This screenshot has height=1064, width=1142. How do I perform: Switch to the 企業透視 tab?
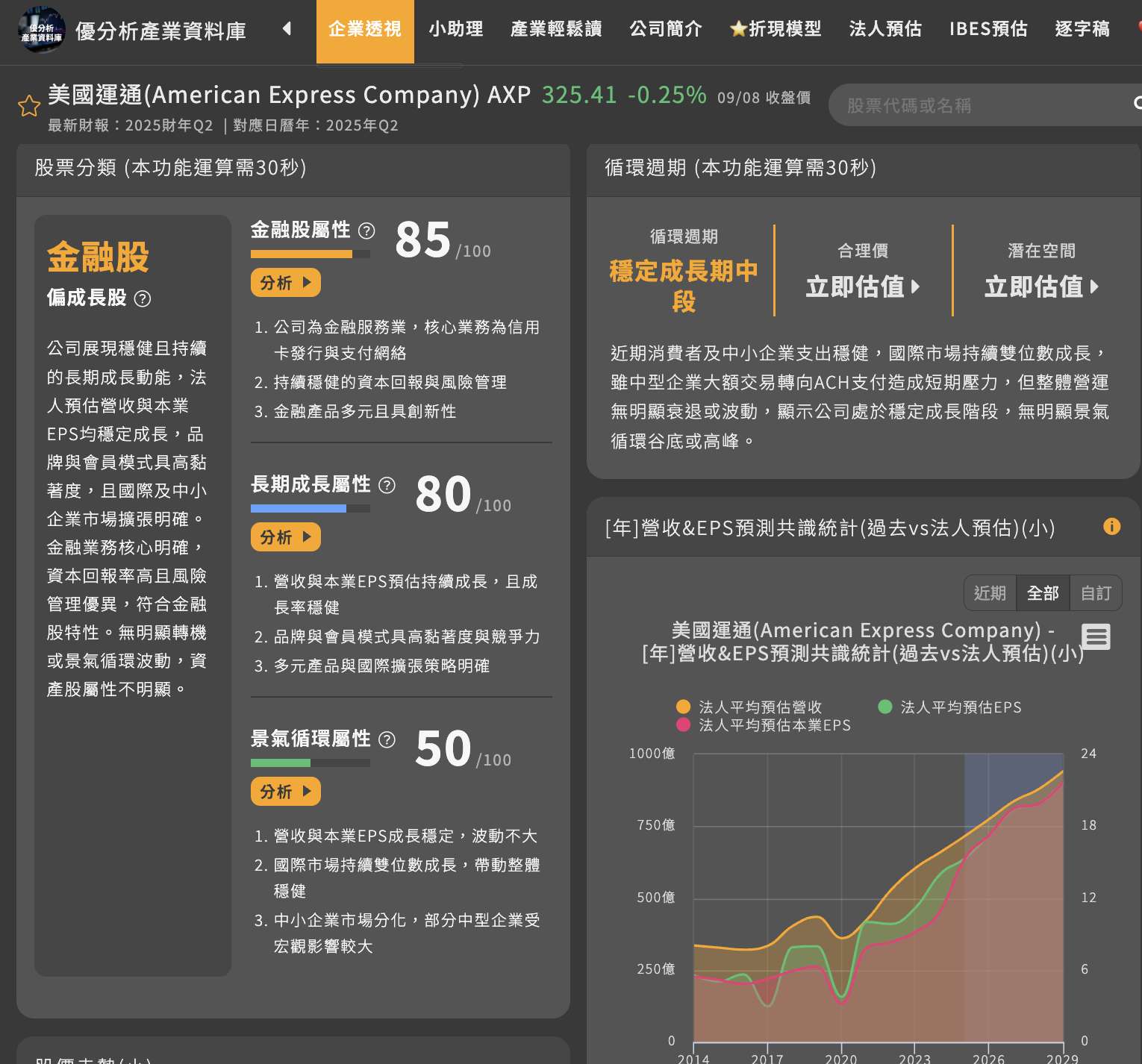(365, 30)
